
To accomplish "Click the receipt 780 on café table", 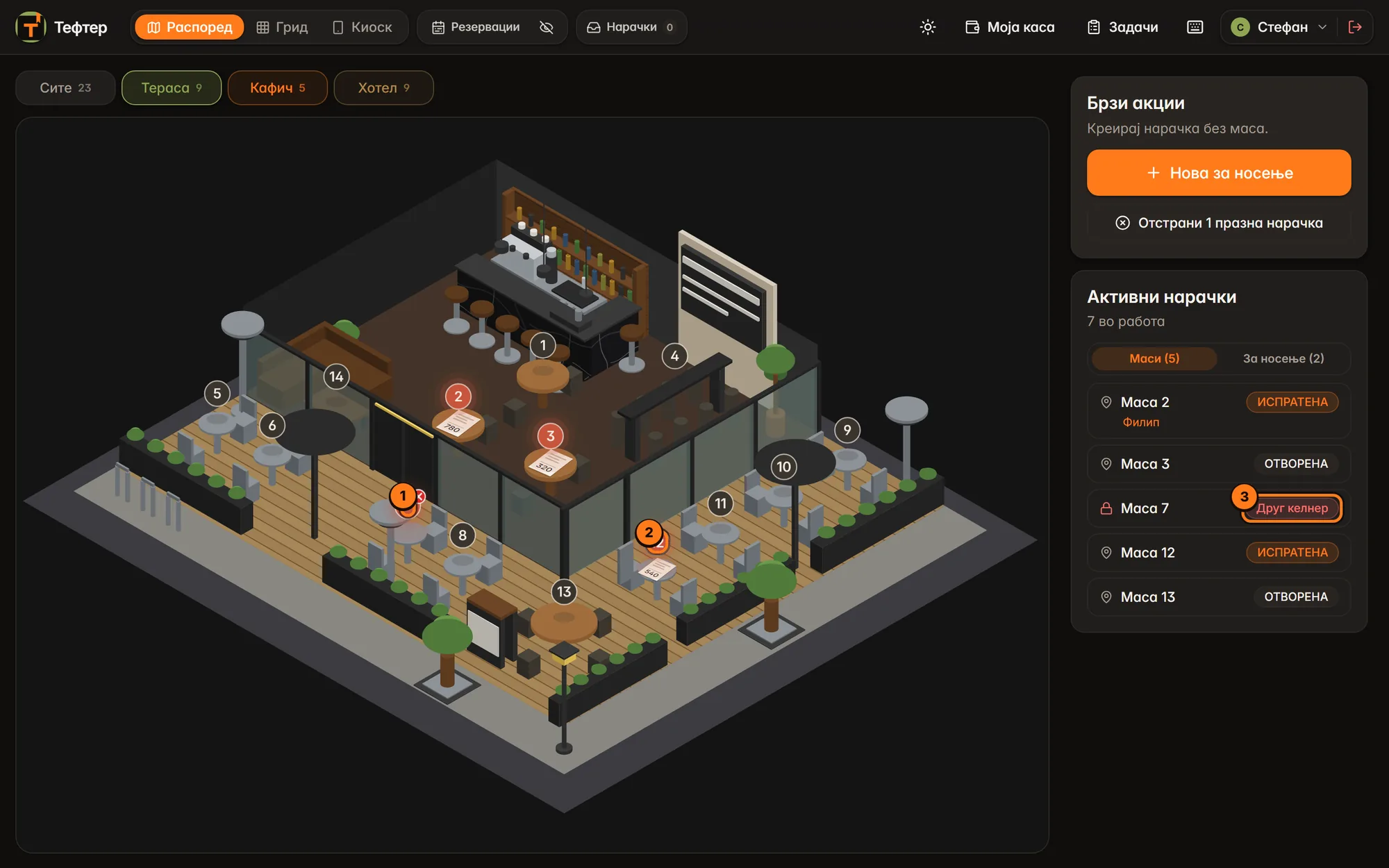I will 458,423.
